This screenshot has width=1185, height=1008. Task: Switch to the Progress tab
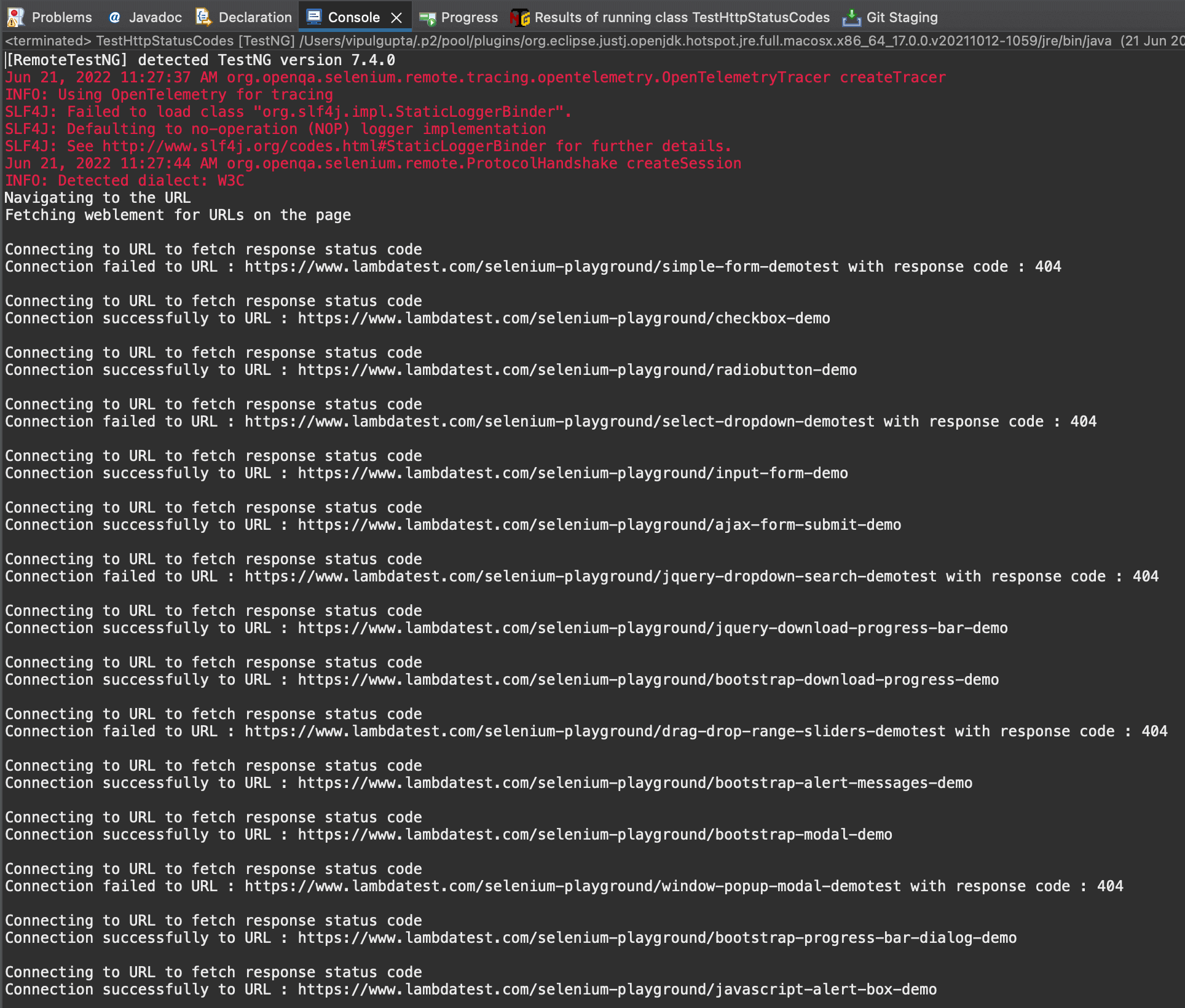469,17
